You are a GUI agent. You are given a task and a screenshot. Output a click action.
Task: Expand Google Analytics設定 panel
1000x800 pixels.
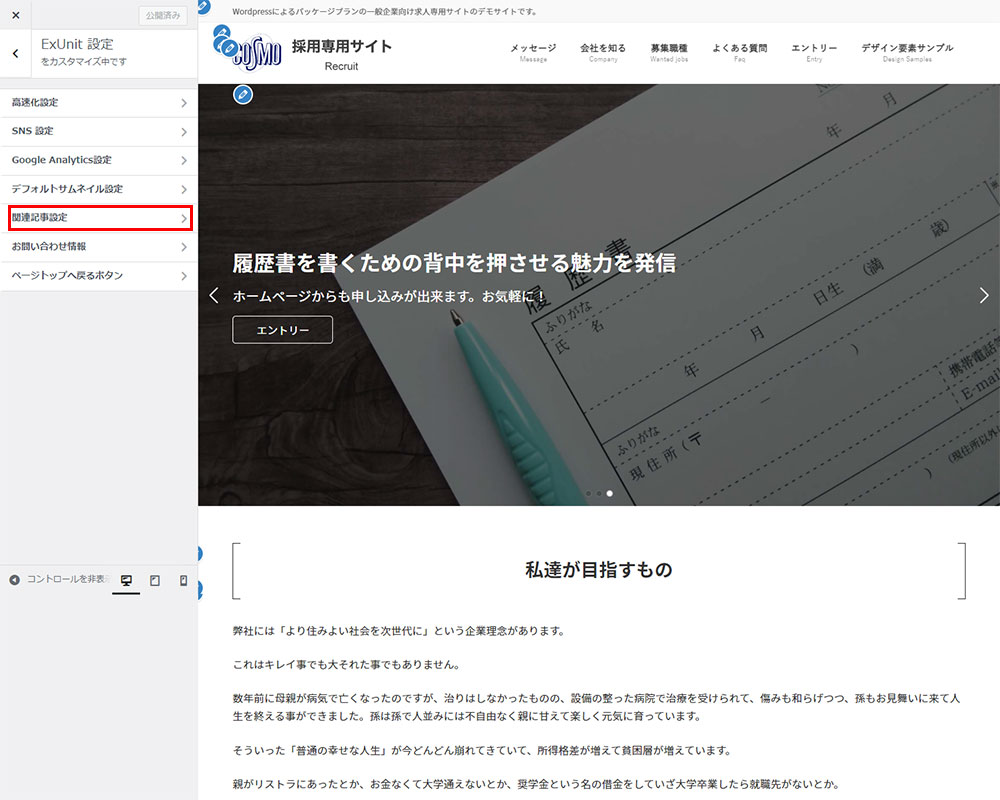coord(98,160)
